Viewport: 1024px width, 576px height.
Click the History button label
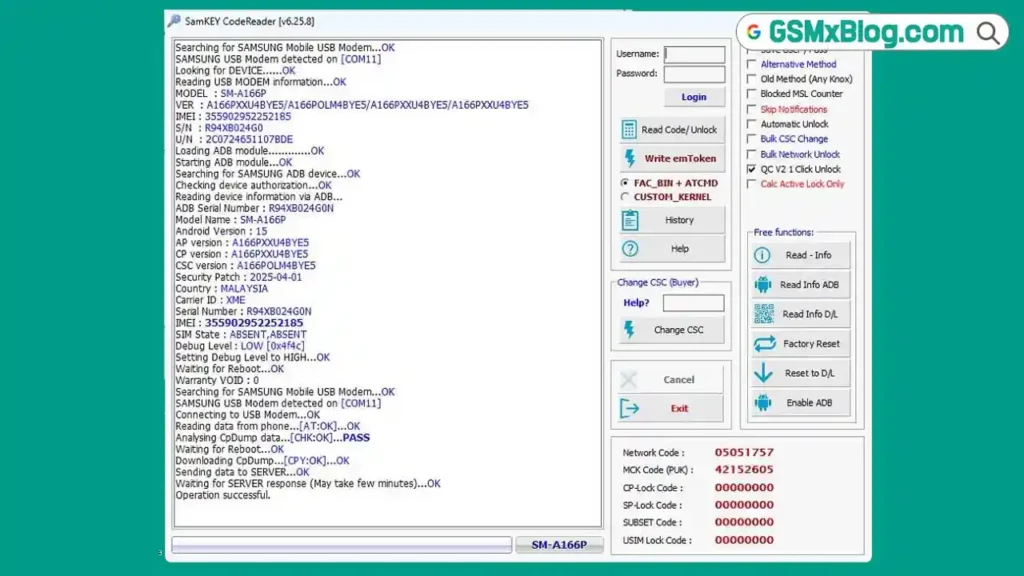pos(679,220)
